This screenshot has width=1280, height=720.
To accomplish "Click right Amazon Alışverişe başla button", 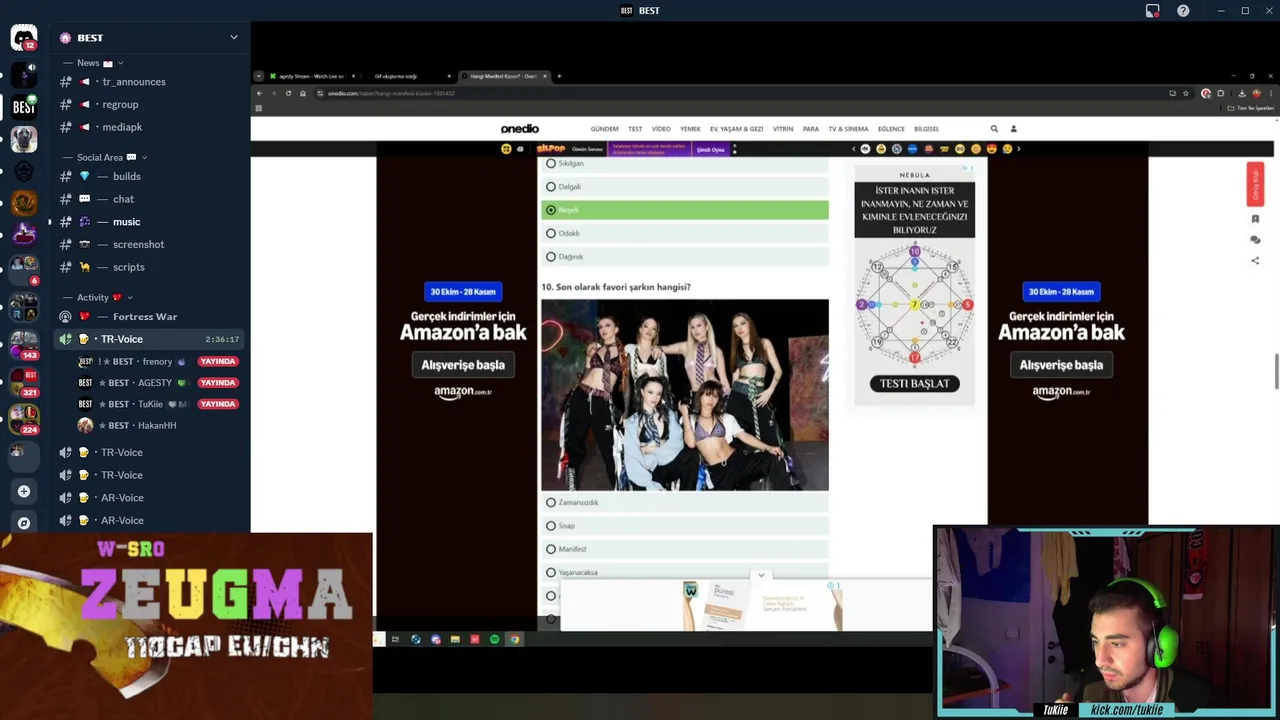I will pyautogui.click(x=1061, y=365).
